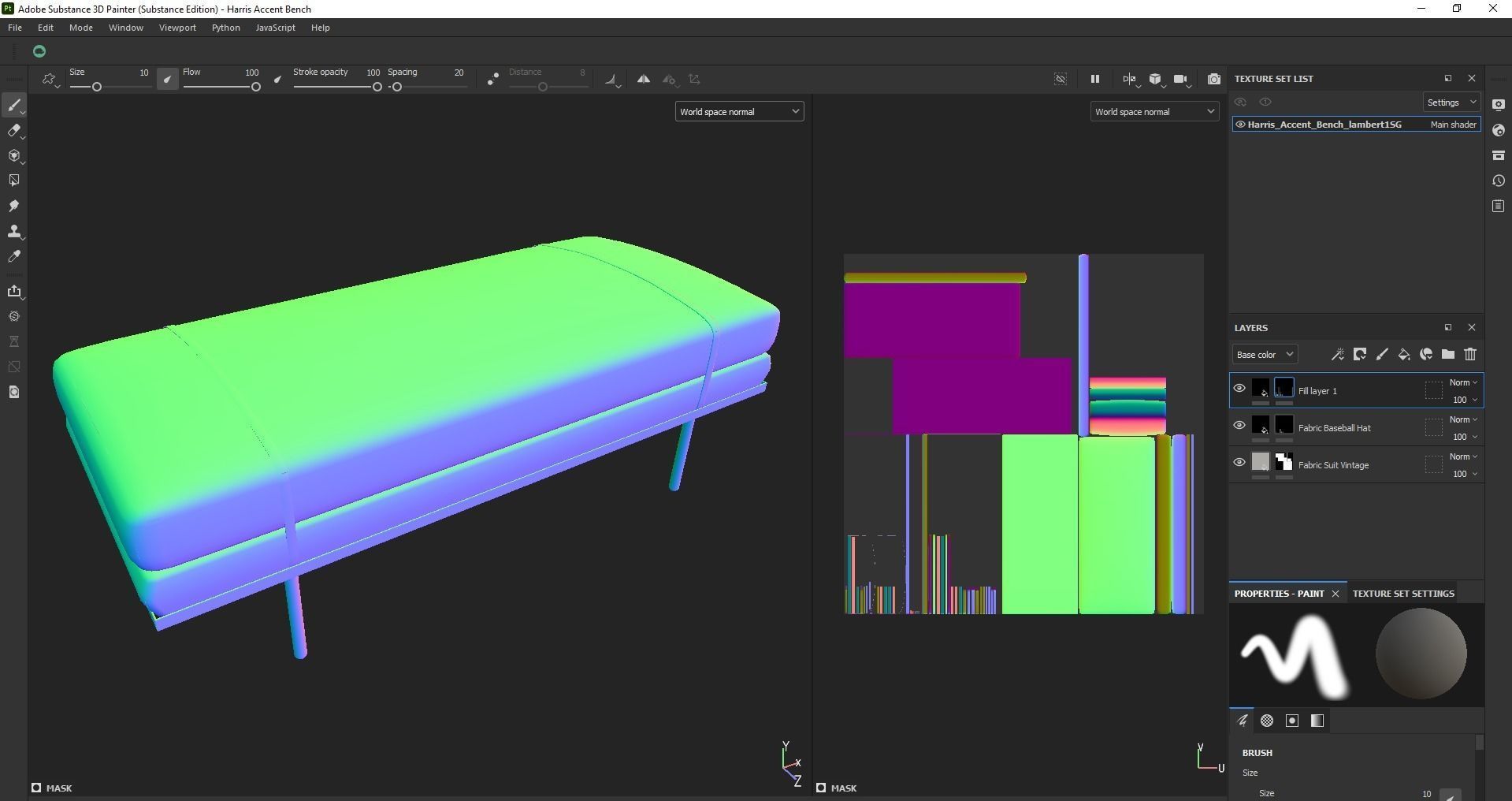Add a smart material layer
Viewport: 1512px width, 801px height.
point(1425,355)
